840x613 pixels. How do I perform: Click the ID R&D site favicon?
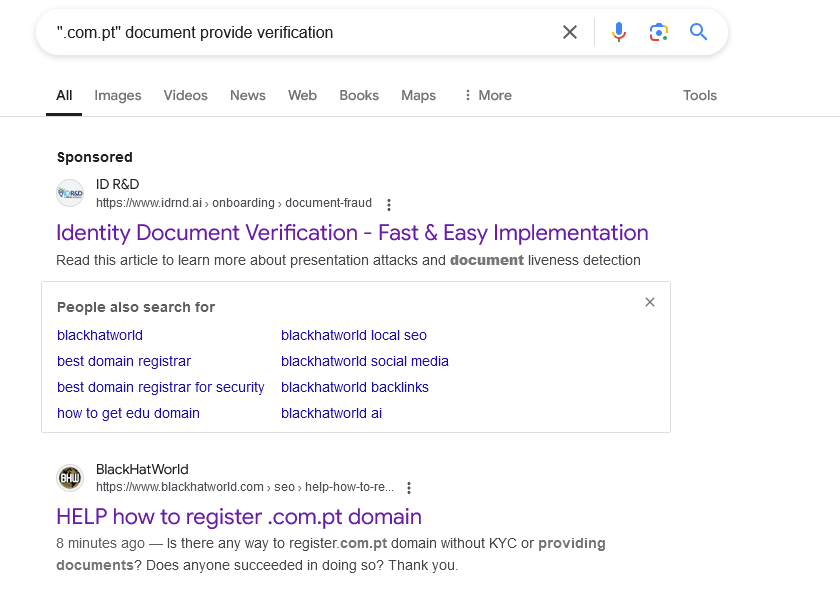70,193
